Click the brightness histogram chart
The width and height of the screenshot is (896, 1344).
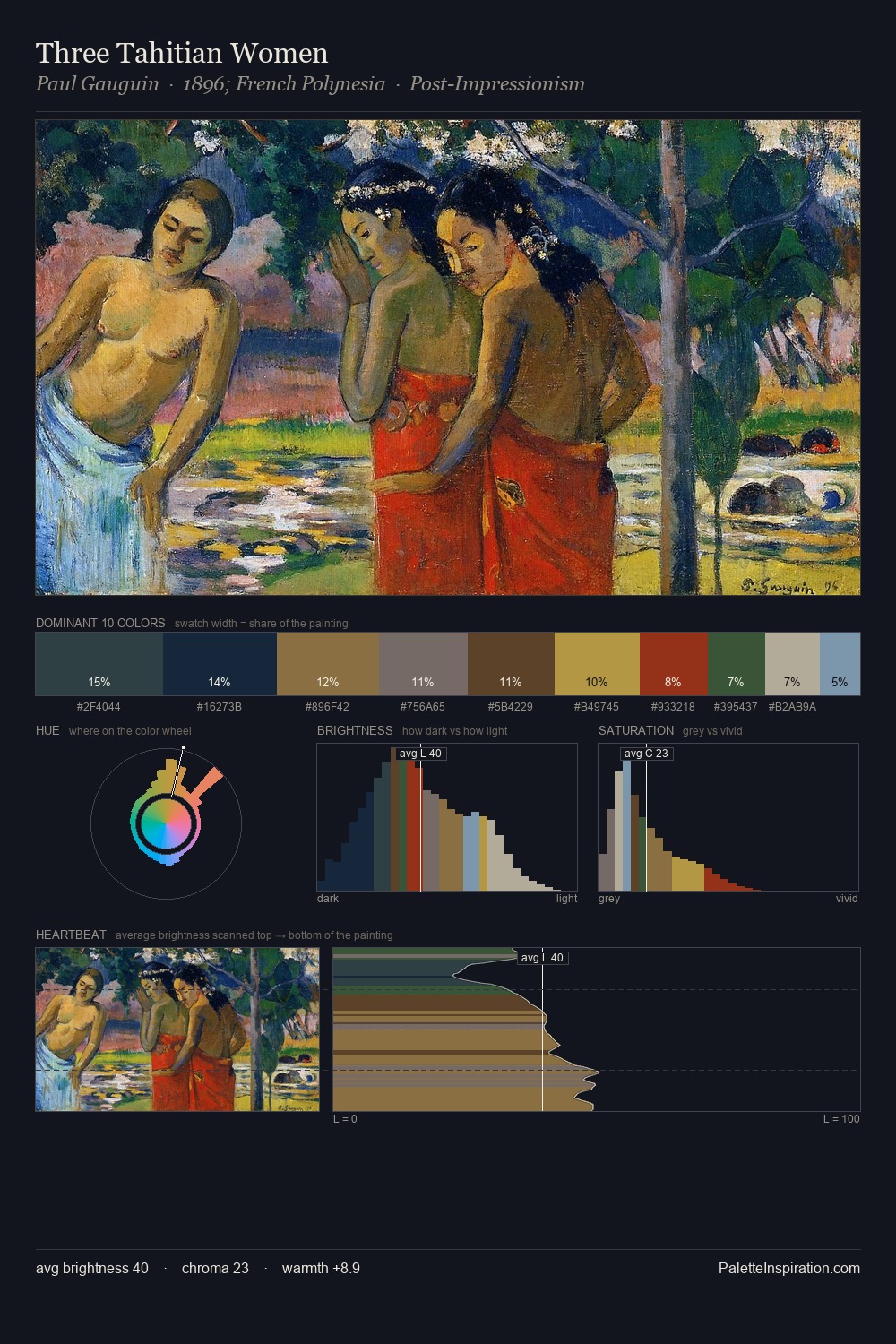(447, 817)
